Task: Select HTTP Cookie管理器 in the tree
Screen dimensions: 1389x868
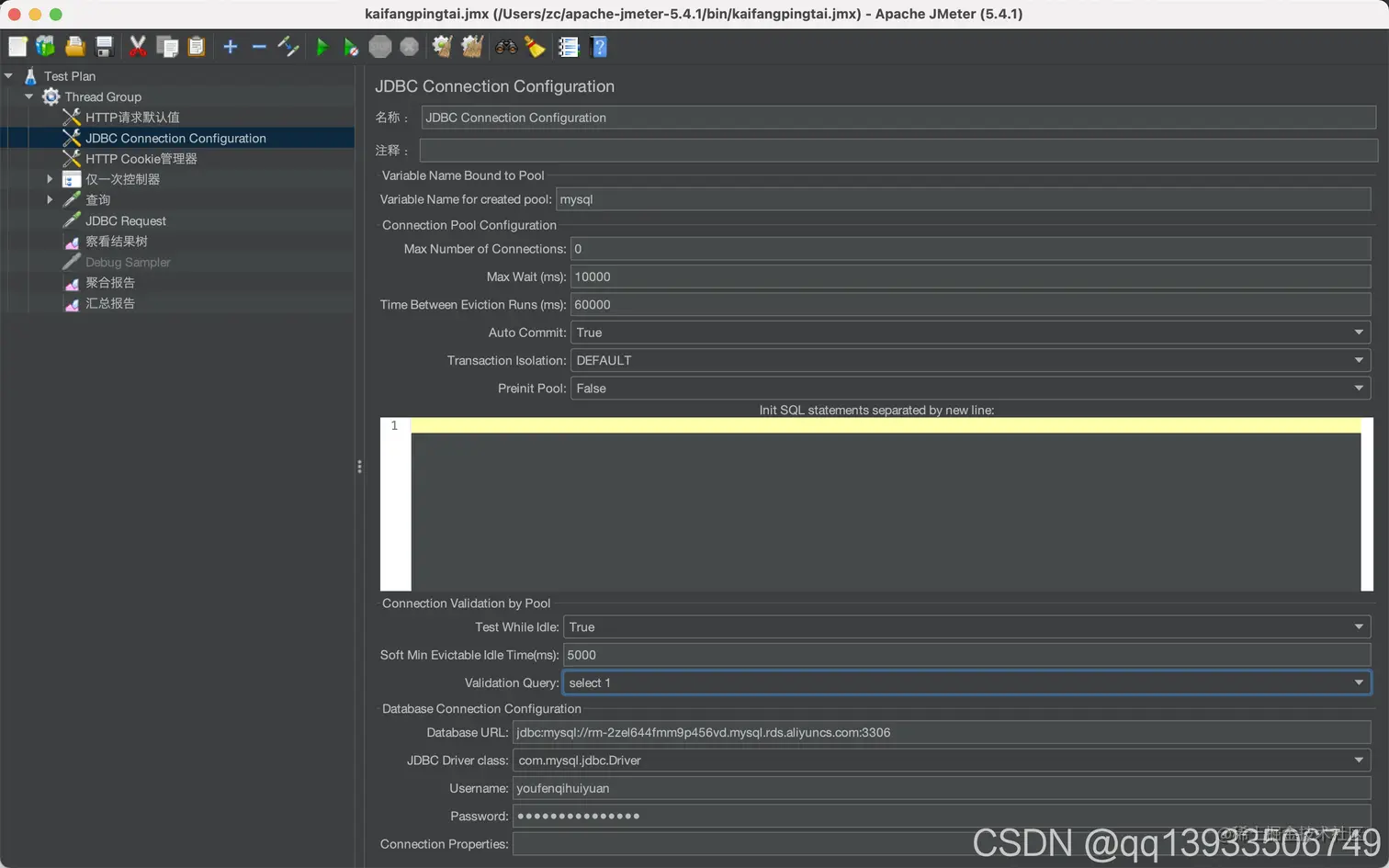Action: pos(141,159)
